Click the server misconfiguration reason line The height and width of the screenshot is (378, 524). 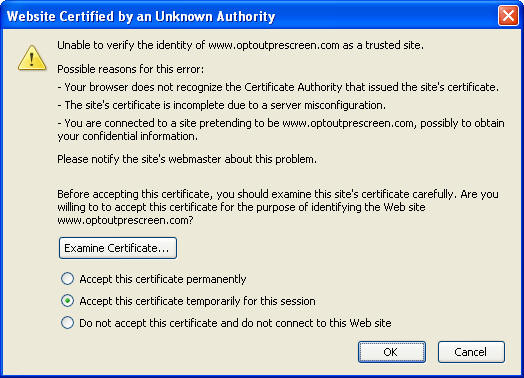click(222, 105)
